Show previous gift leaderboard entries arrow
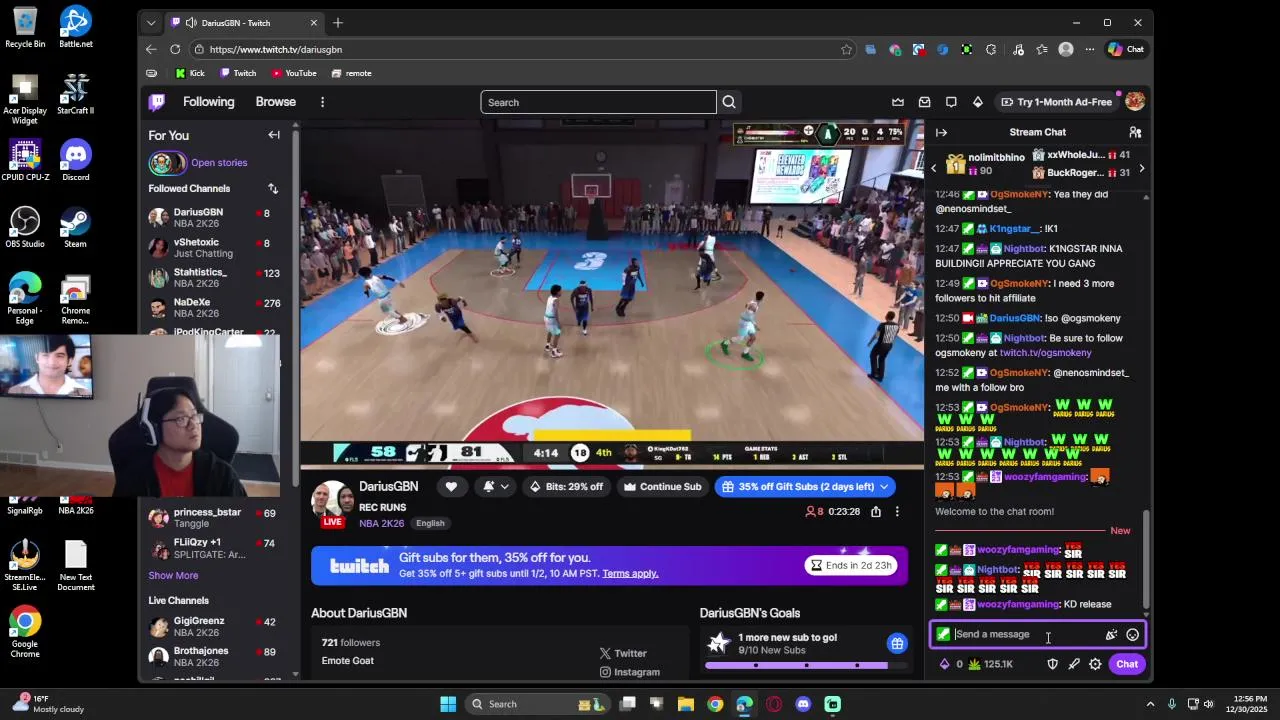Image resolution: width=1280 pixels, height=720 pixels. 934,168
